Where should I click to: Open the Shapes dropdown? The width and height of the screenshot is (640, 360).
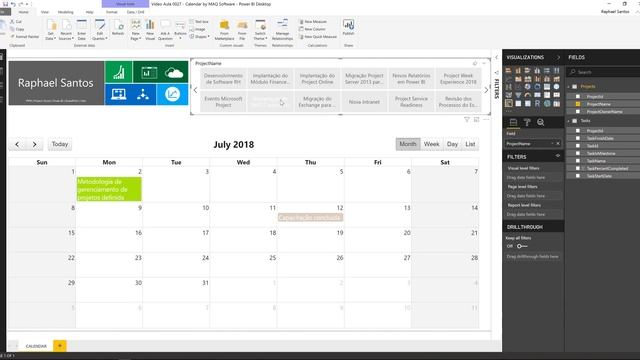[x=200, y=37]
